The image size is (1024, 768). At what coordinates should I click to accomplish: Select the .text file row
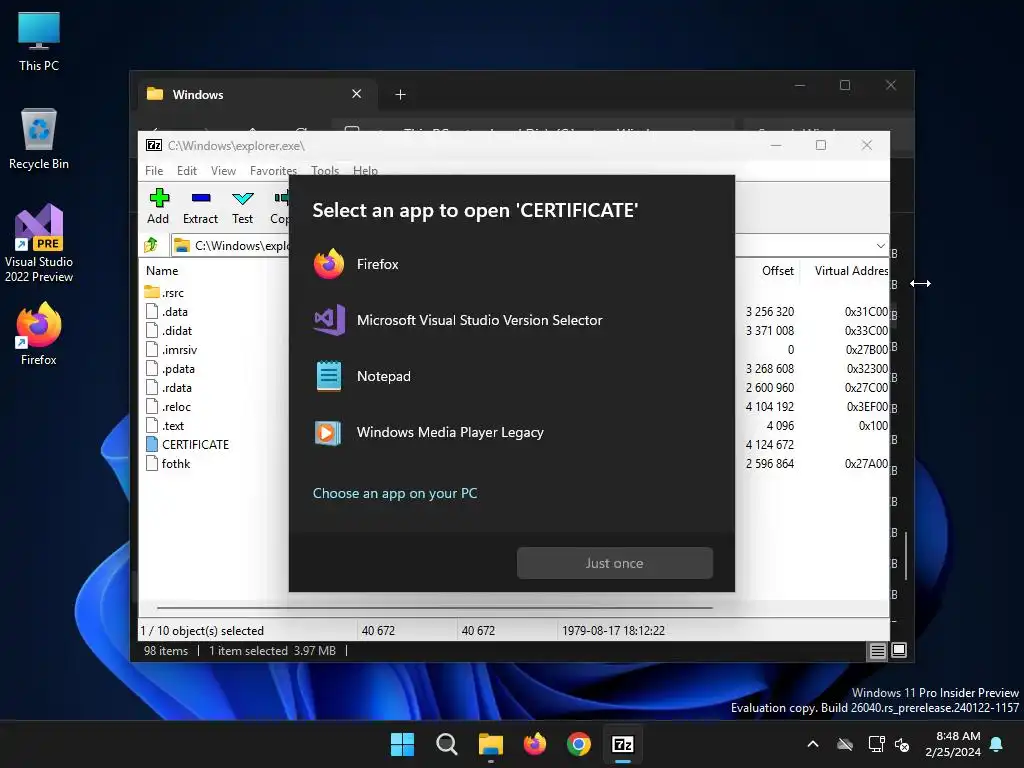[x=165, y=425]
